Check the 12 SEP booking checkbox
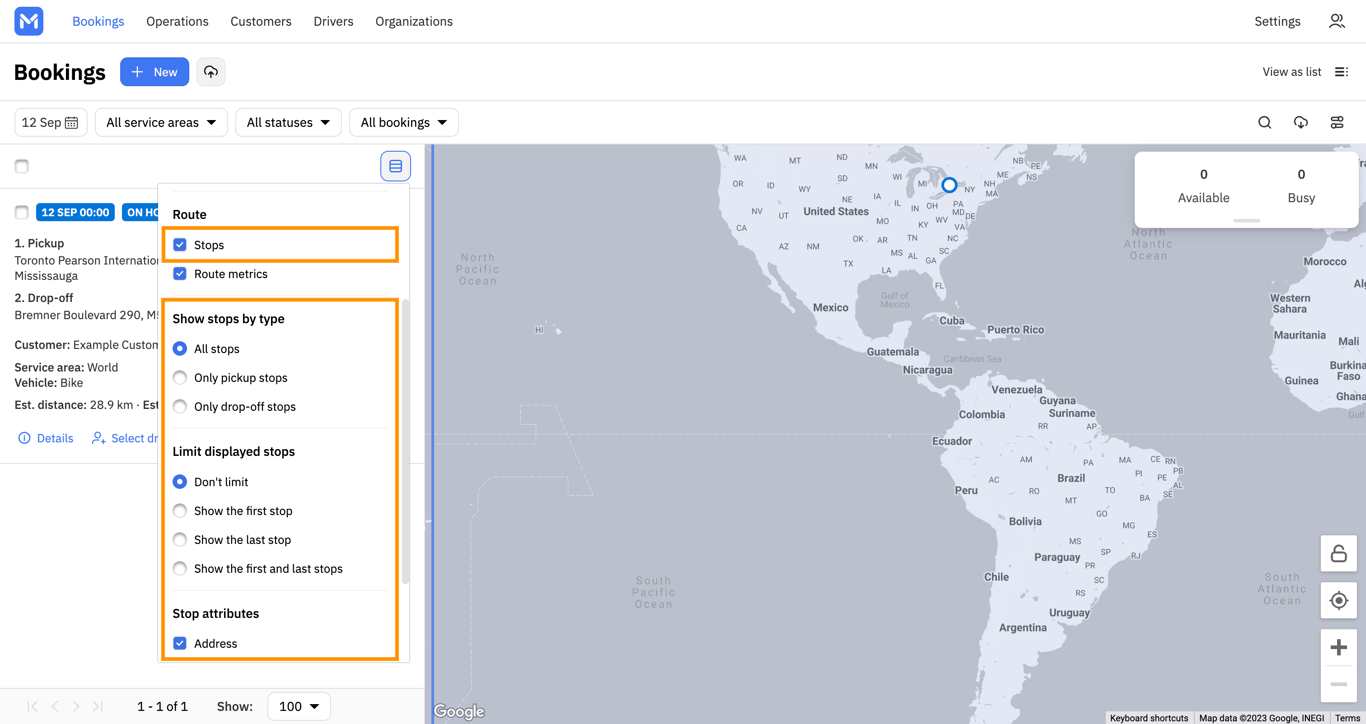The image size is (1366, 724). 22,212
